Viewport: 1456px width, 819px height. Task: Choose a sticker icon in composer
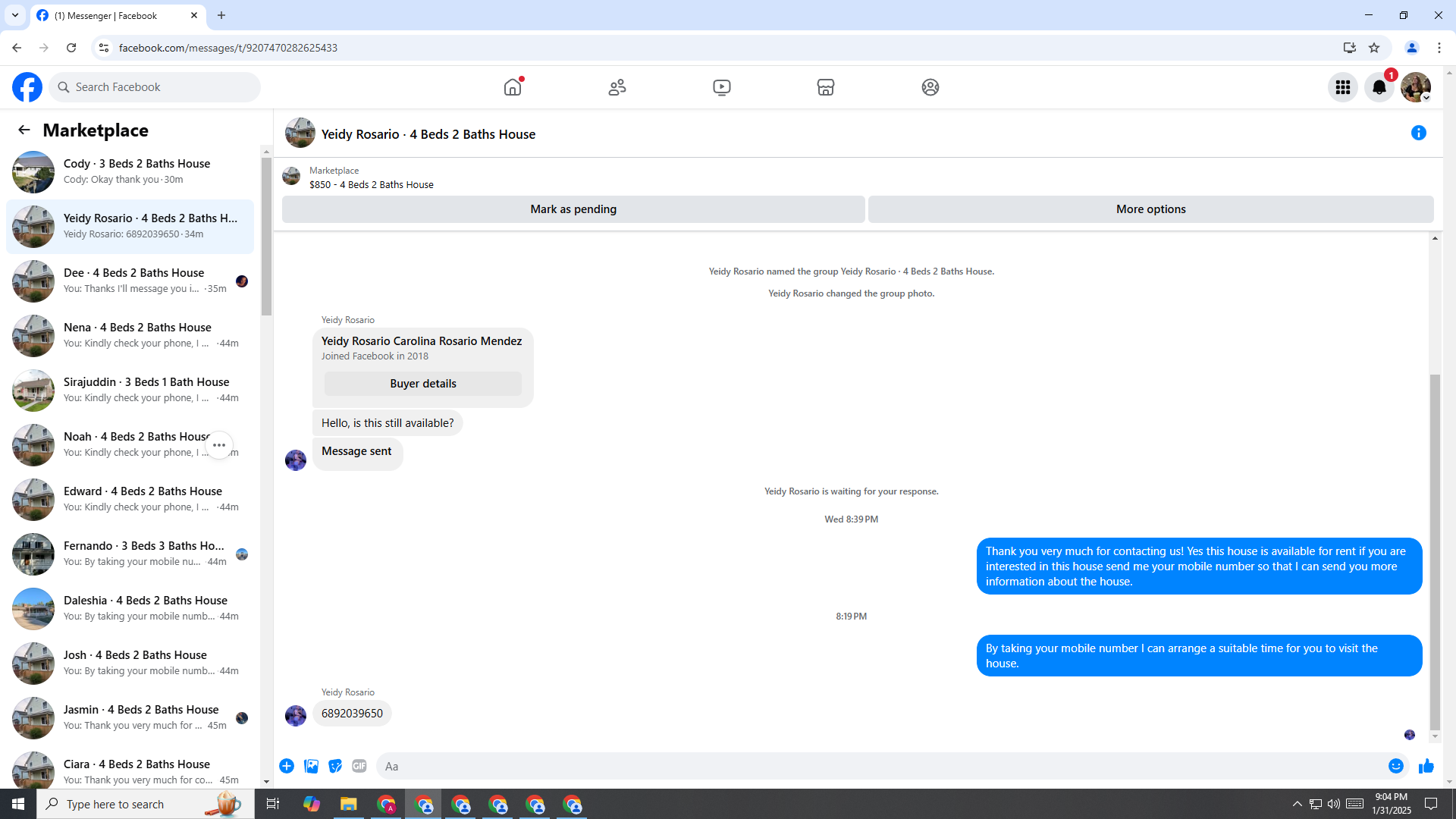(x=335, y=766)
